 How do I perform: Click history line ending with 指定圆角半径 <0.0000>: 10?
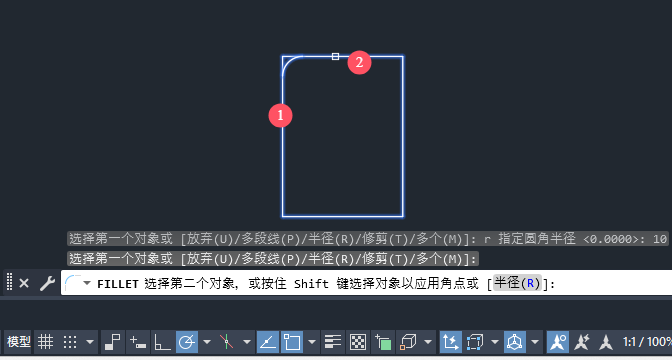(368, 239)
